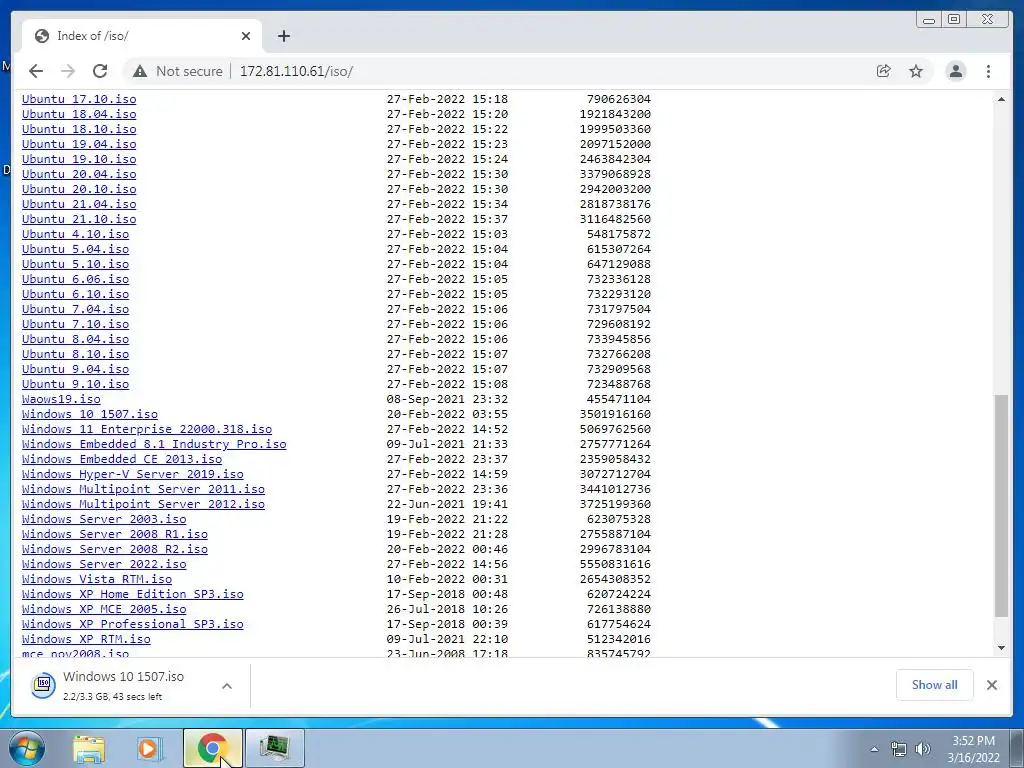Open Windows Multipoint Server 2011.iso
This screenshot has height=768, width=1024.
(x=143, y=490)
